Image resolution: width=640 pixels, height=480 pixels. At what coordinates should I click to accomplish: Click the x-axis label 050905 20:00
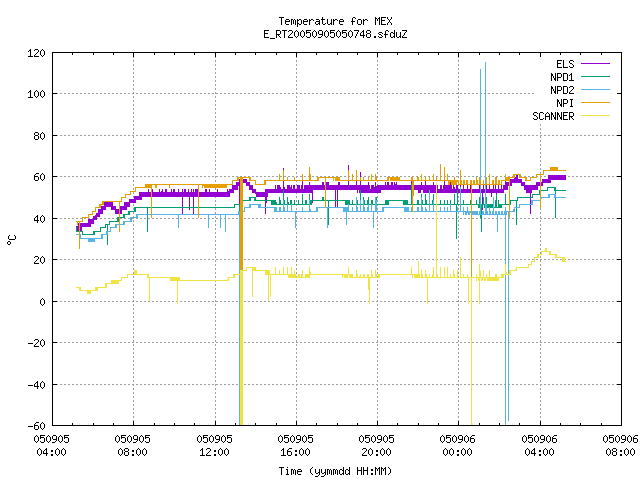(x=377, y=445)
